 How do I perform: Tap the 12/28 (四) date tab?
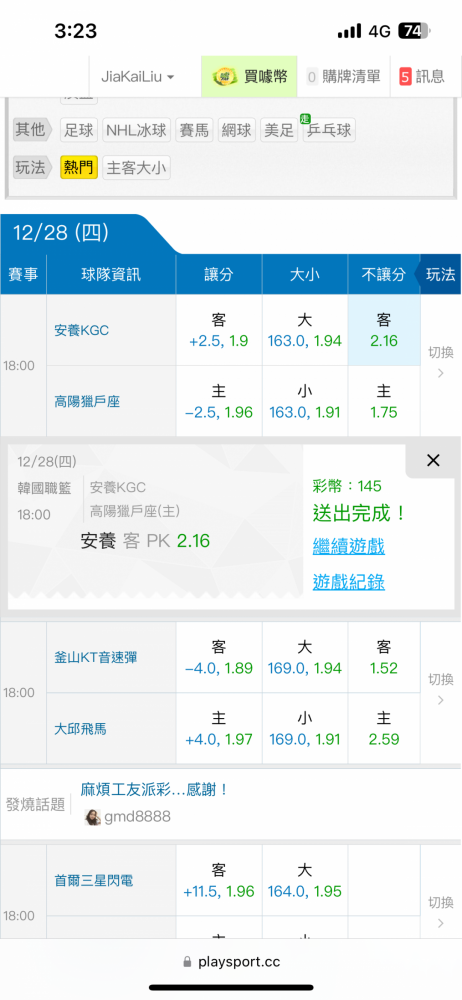(61, 233)
